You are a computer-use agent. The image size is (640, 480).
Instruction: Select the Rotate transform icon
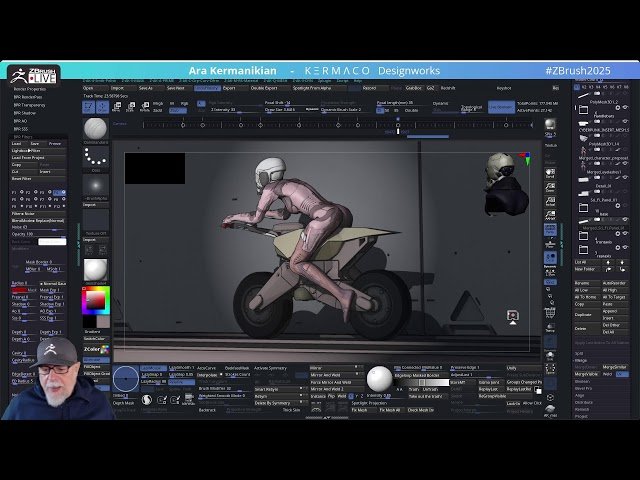[144, 107]
